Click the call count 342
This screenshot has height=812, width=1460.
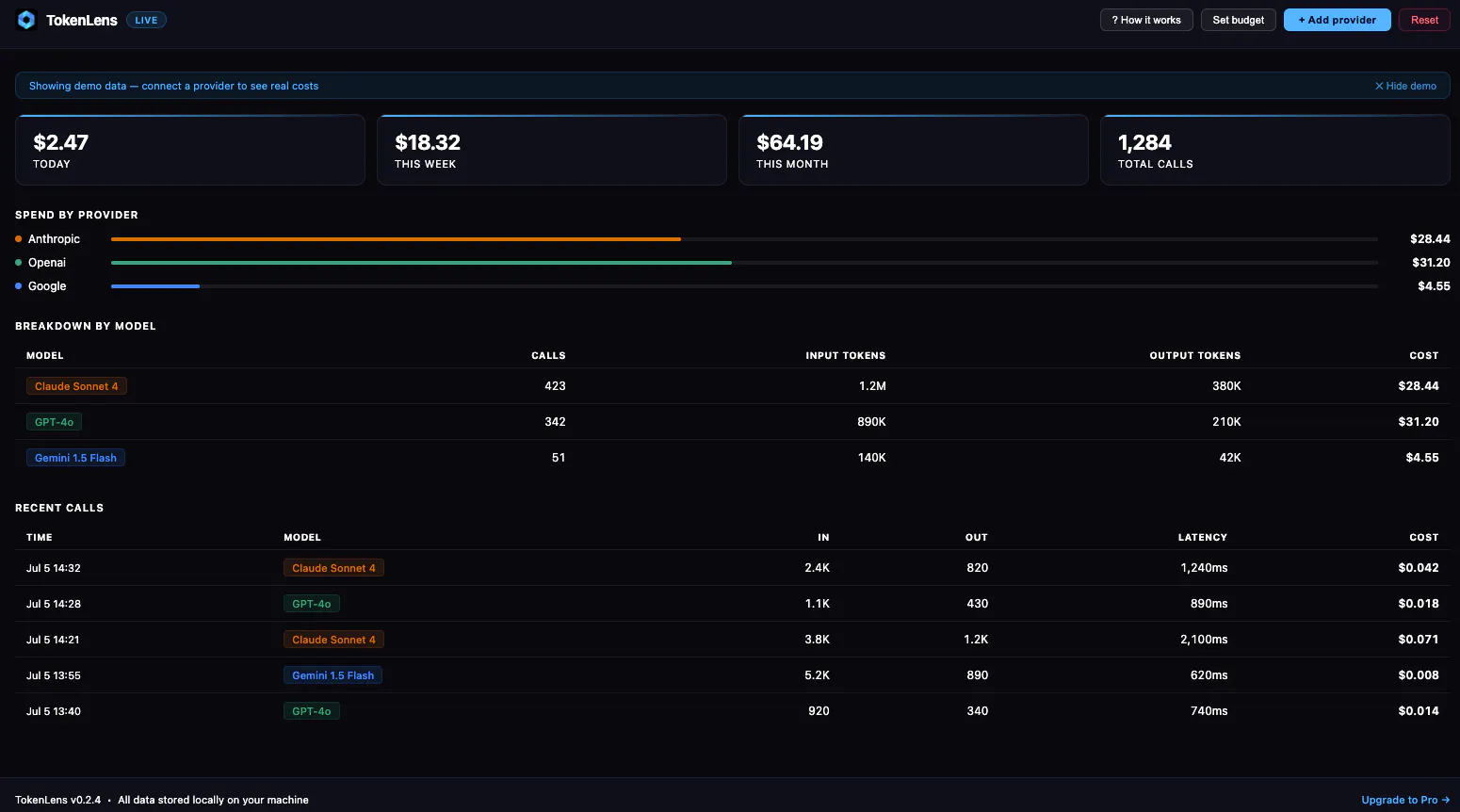(x=555, y=422)
